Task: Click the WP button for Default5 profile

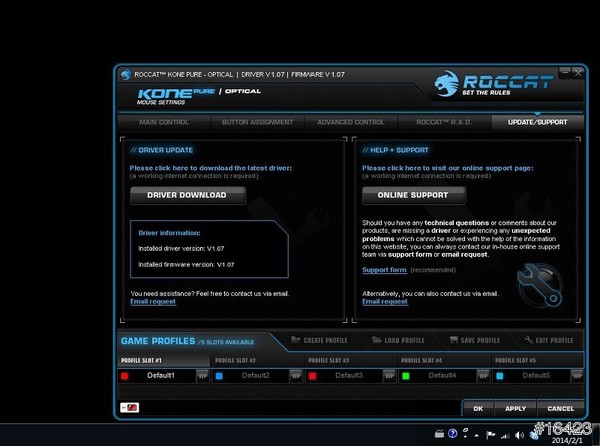Action: tap(576, 375)
